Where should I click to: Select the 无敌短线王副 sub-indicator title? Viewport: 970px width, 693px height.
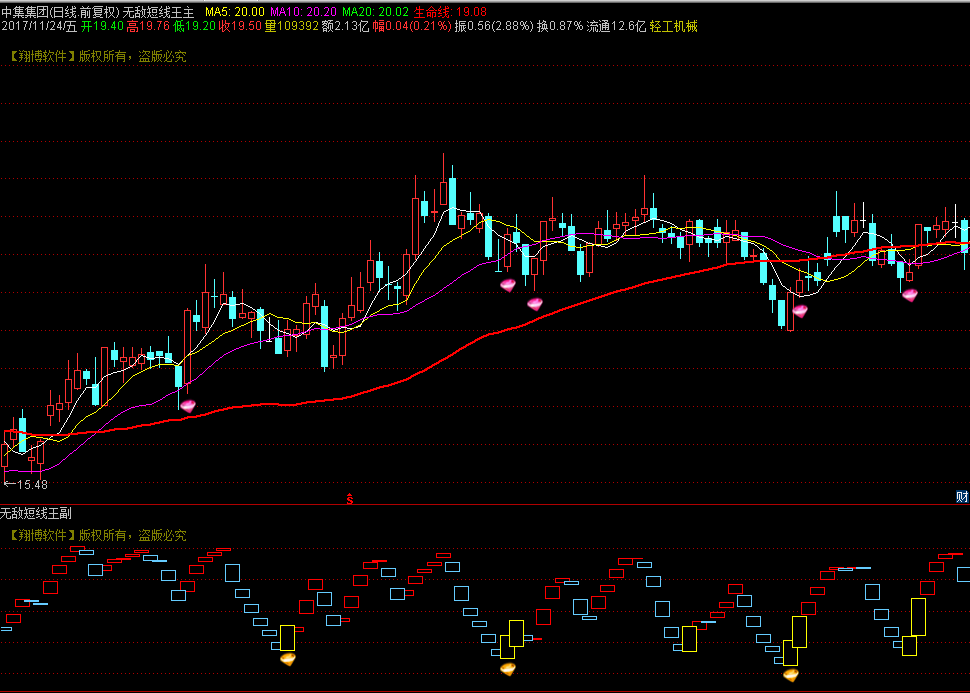click(x=36, y=513)
